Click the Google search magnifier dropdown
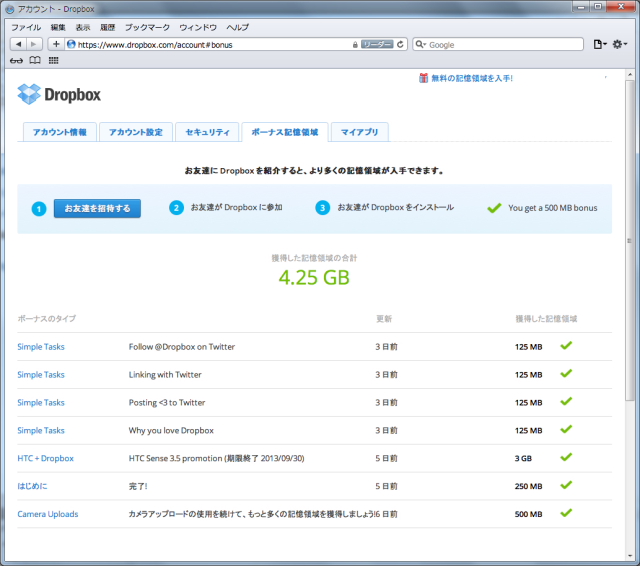The image size is (640, 566). [x=420, y=44]
